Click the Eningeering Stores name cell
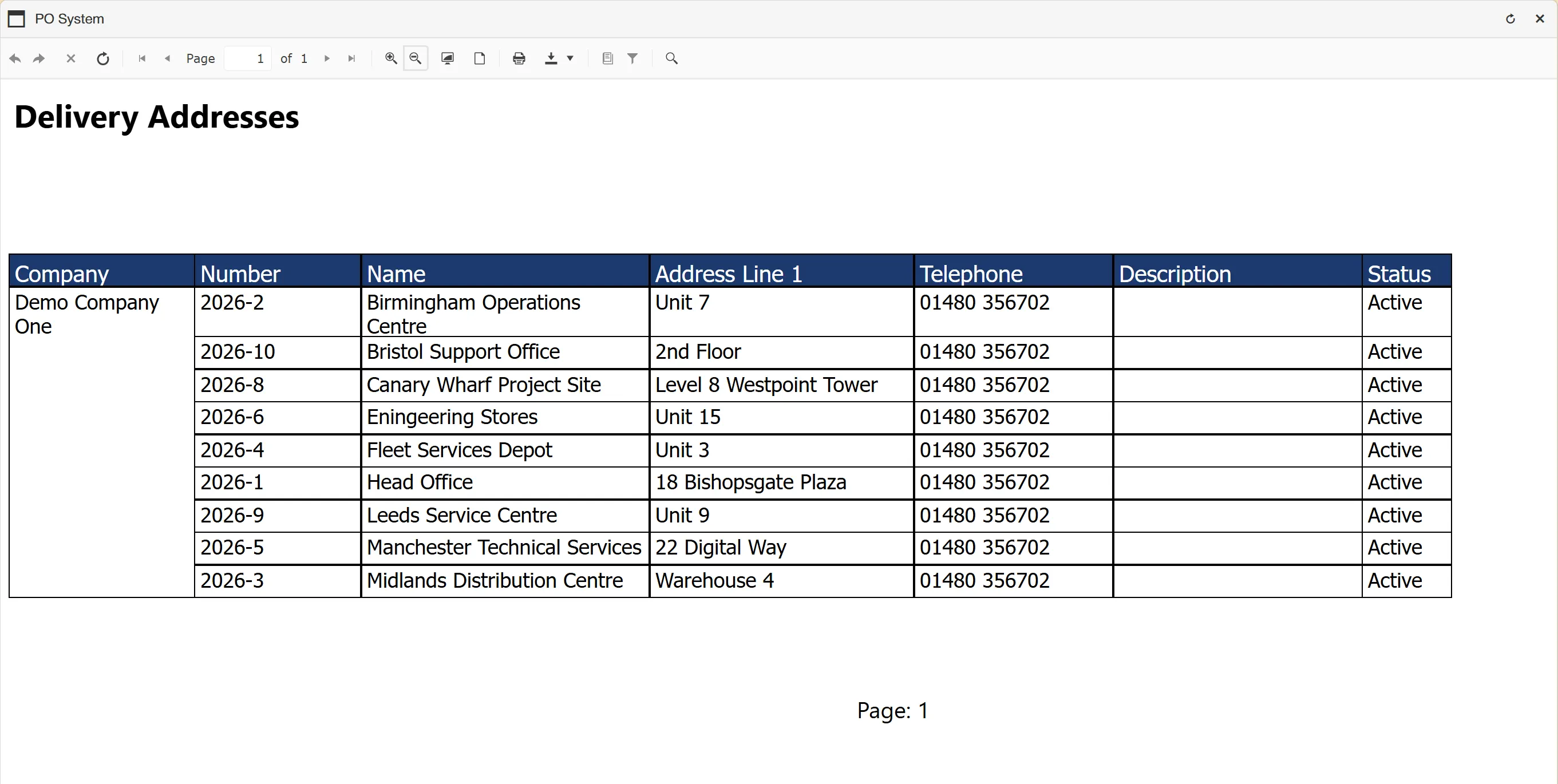Viewport: 1558px width, 784px height. click(505, 418)
